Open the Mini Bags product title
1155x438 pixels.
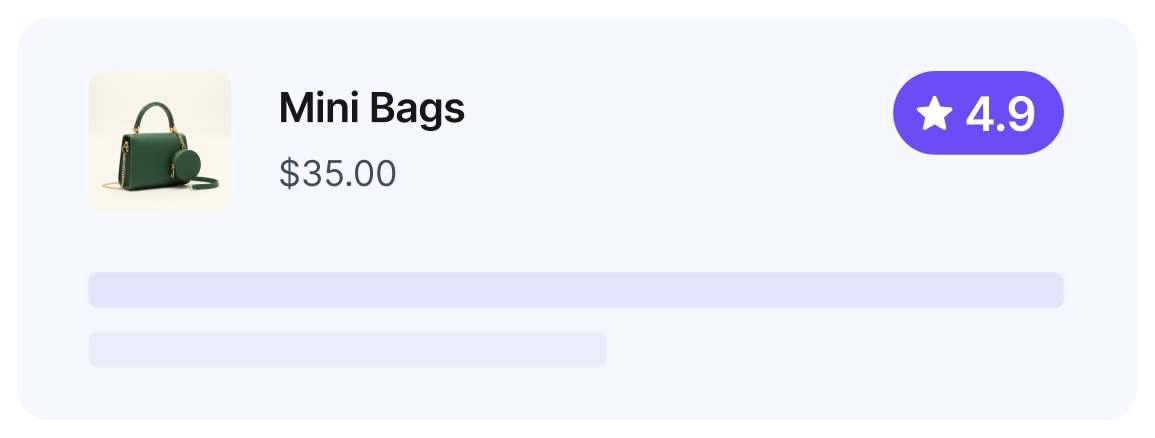tap(371, 108)
